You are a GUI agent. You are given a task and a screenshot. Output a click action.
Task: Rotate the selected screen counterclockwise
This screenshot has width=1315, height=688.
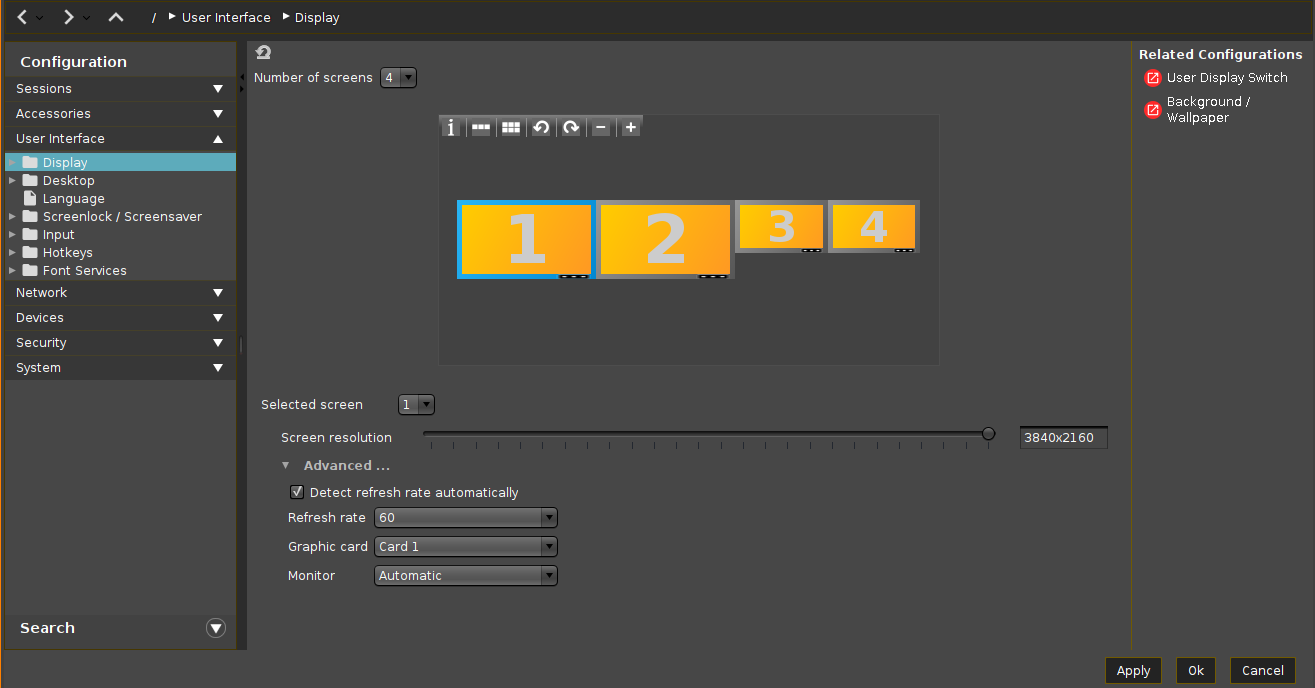coord(541,128)
